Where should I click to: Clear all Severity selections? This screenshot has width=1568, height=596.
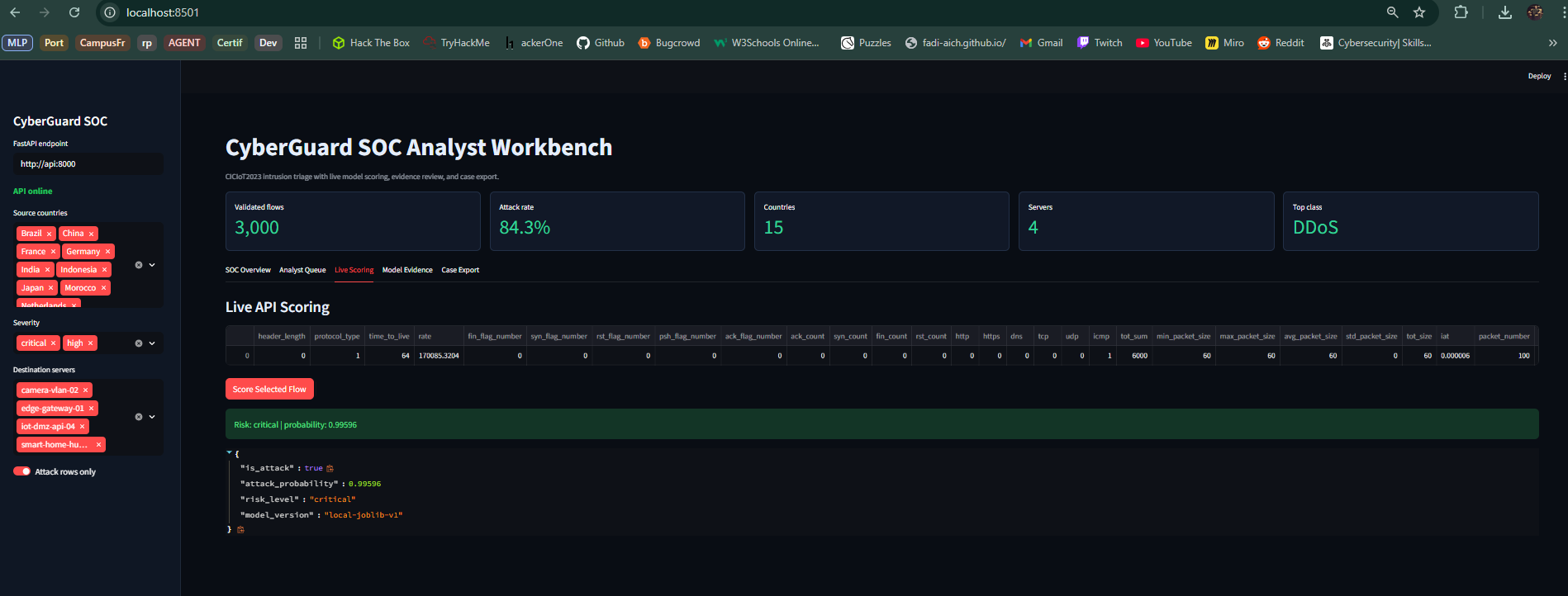pos(139,343)
